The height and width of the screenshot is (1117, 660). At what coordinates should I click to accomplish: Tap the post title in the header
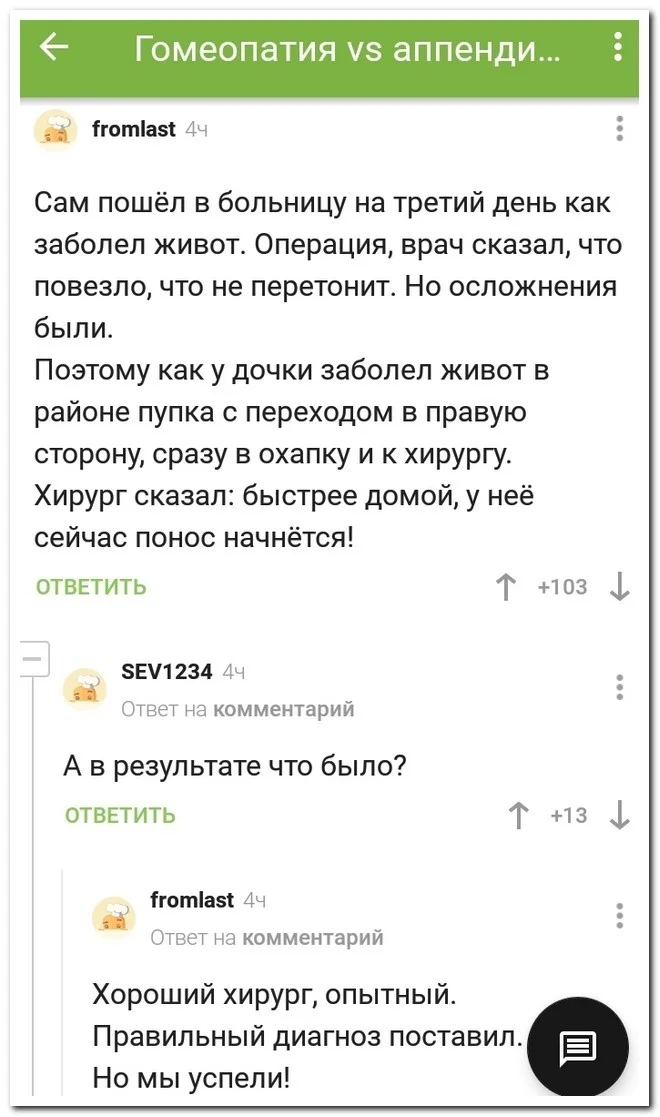347,47
